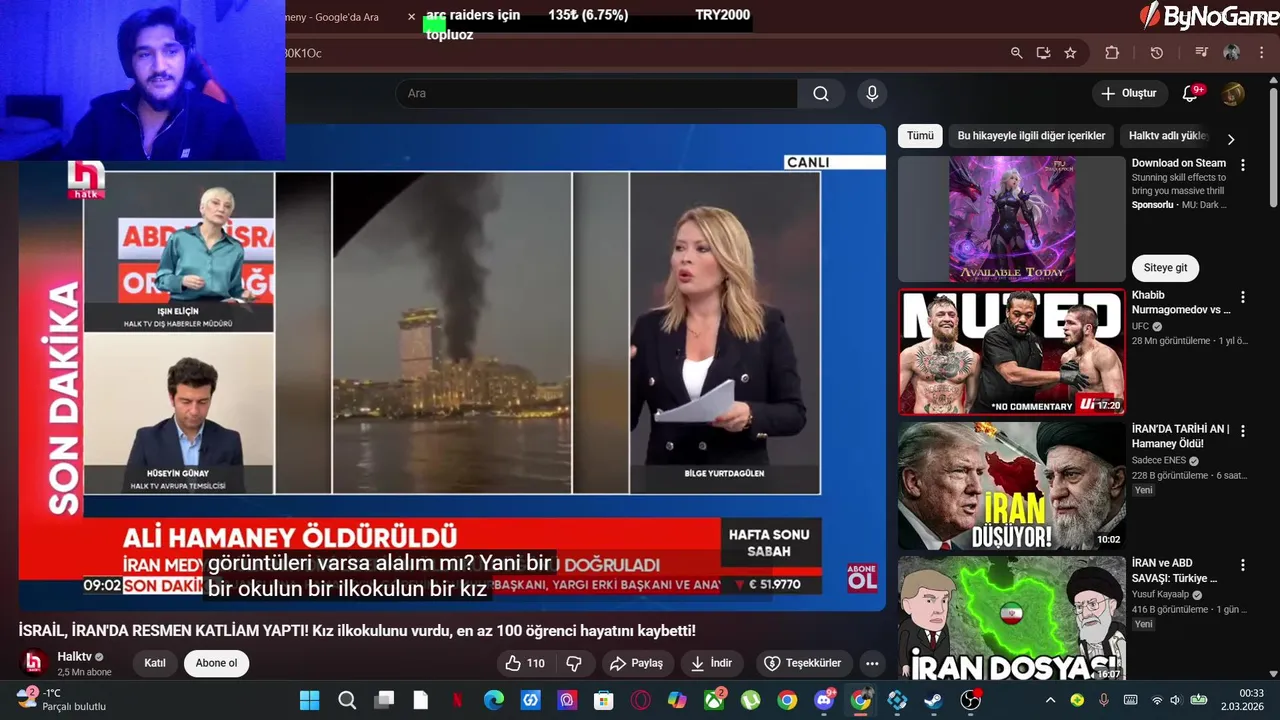This screenshot has width=1280, height=720.
Task: Open Microsoft Edge from the taskbar
Action: tap(494, 700)
